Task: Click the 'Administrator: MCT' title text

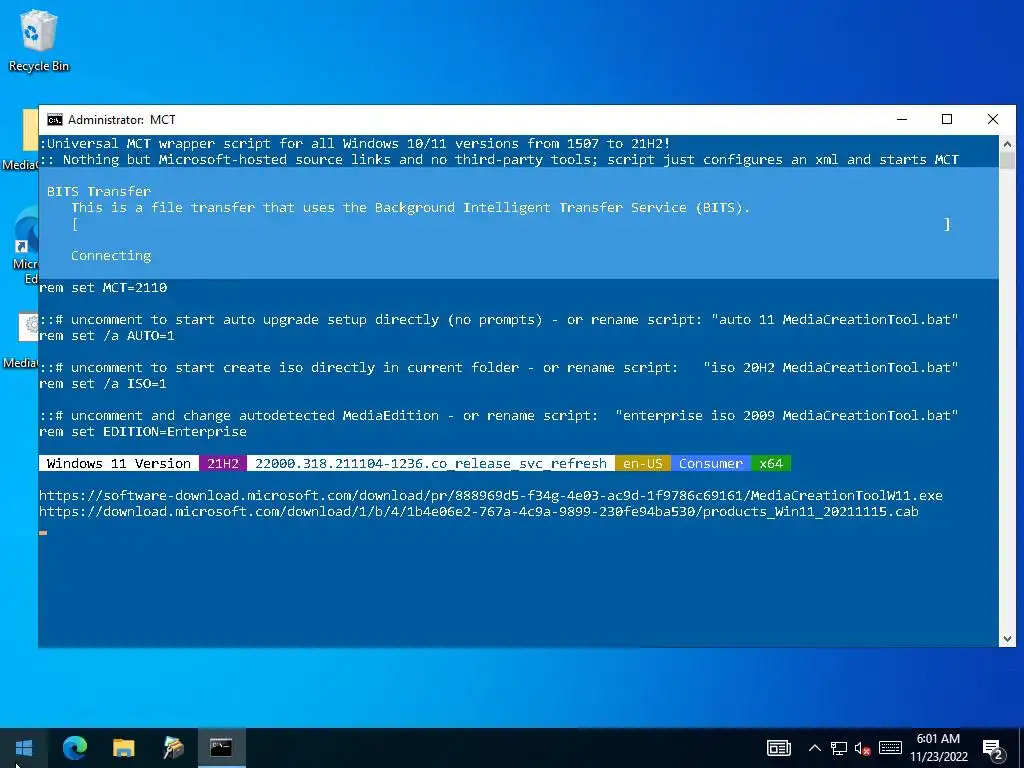Action: (x=121, y=120)
